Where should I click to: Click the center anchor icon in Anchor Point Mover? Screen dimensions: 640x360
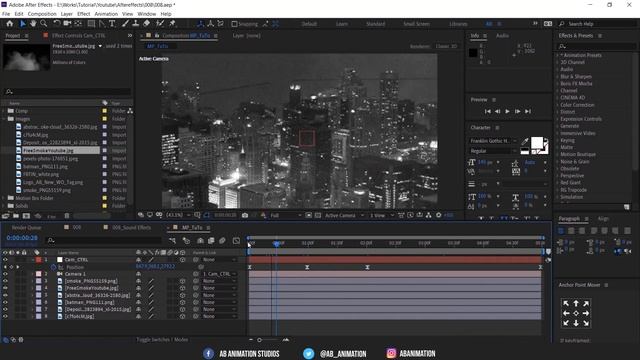pyautogui.click(x=576, y=313)
